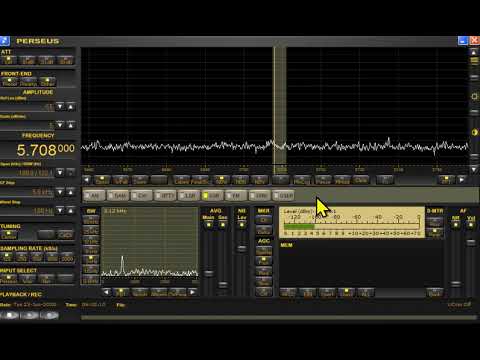Adjust the AF Vol slider
Screen dimensions: 480x360
471,243
